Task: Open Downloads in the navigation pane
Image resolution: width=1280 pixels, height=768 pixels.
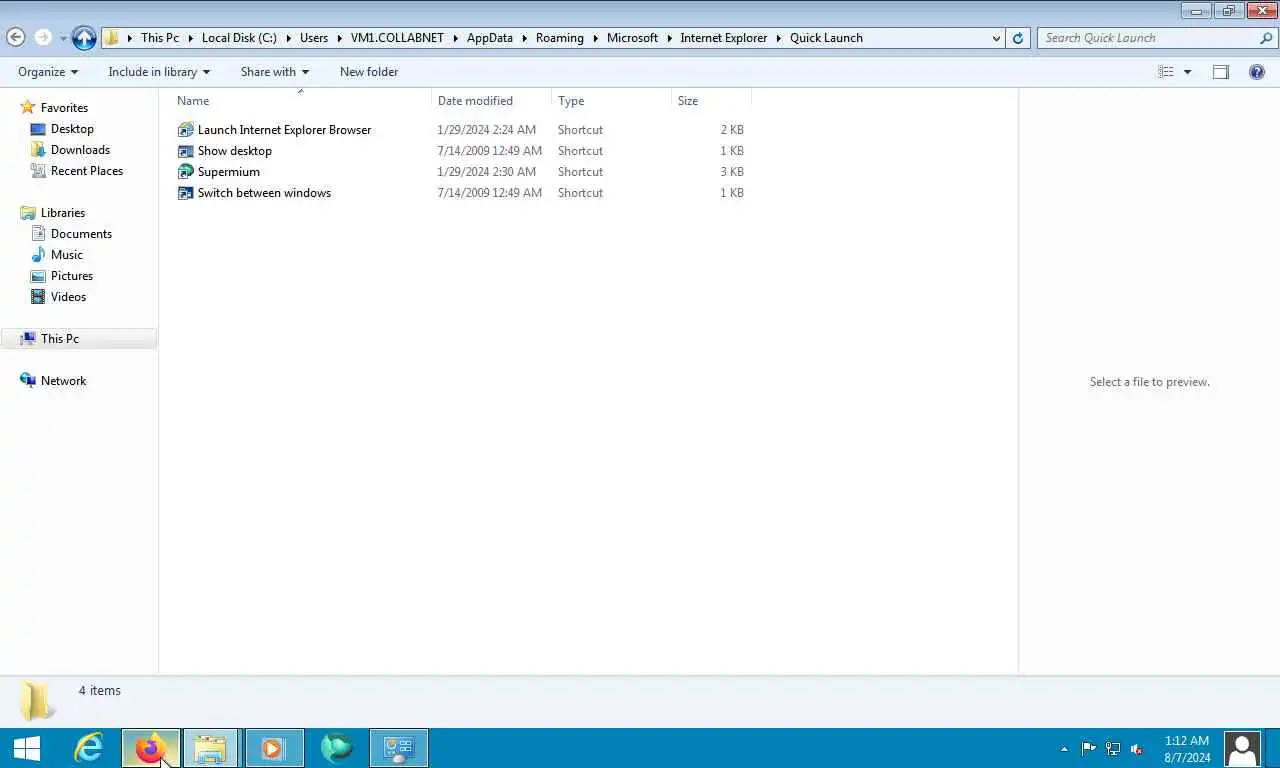Action: (x=80, y=150)
